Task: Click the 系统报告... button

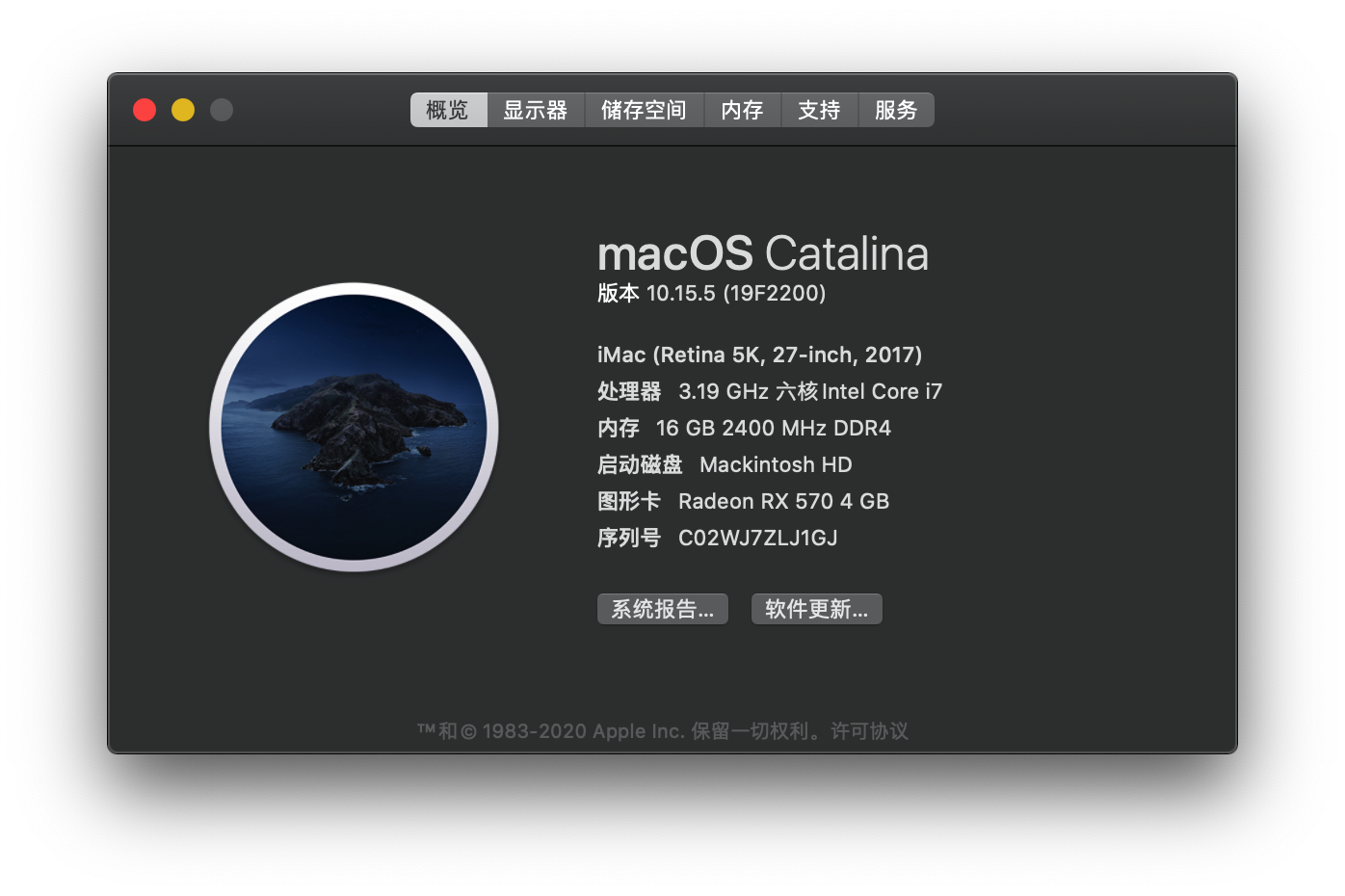Action: [663, 609]
